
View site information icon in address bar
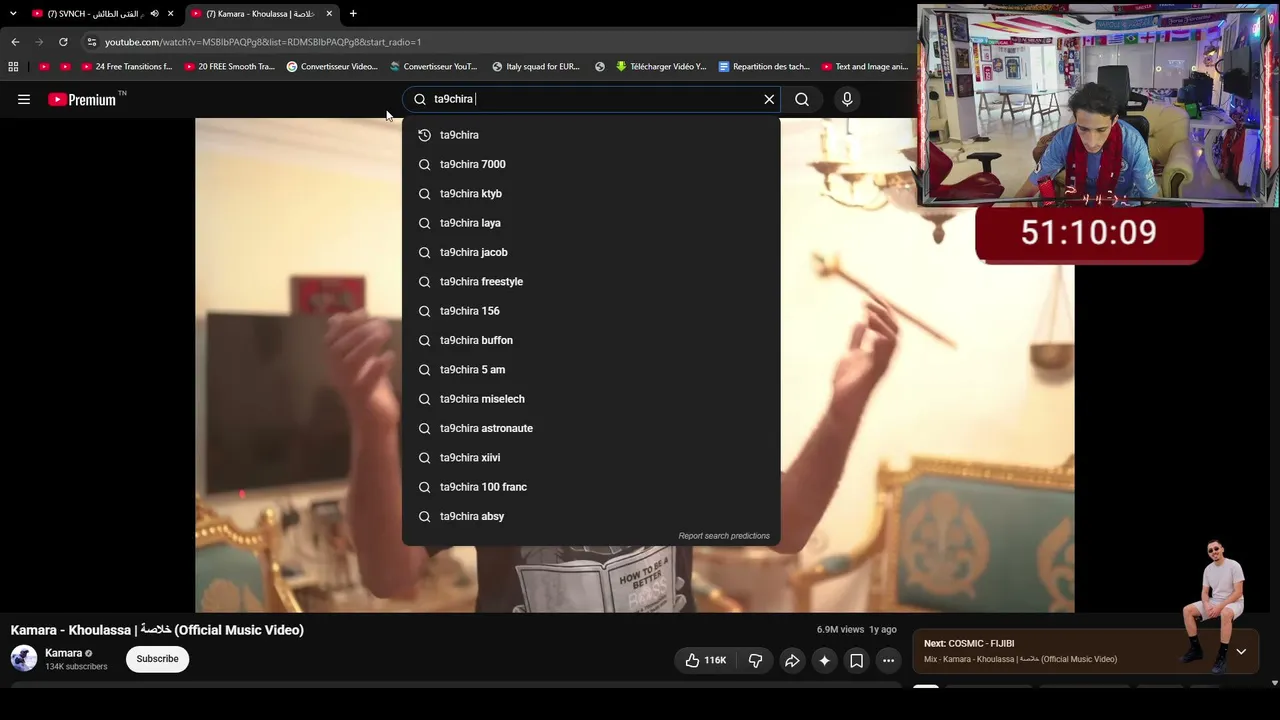[92, 42]
